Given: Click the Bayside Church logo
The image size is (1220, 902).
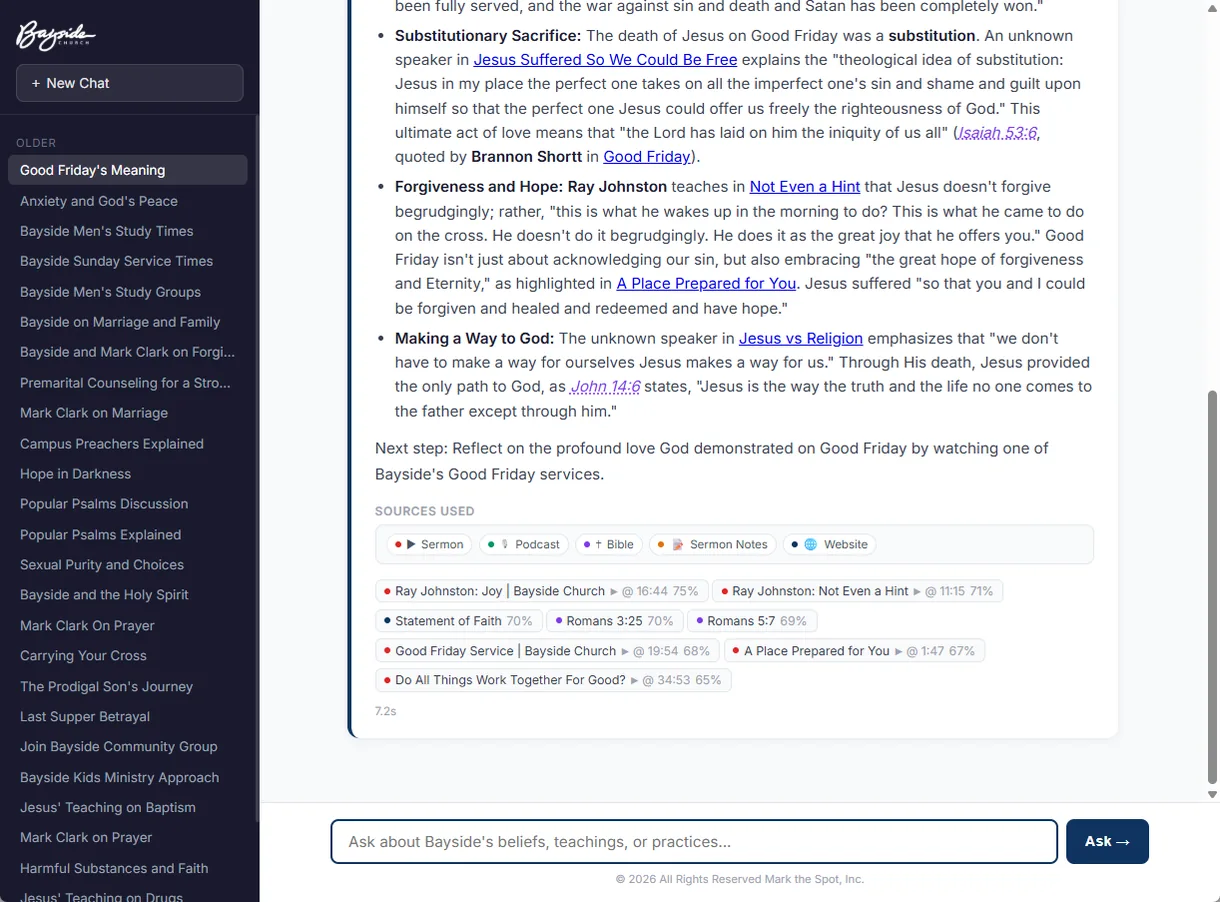Looking at the screenshot, I should coord(56,36).
